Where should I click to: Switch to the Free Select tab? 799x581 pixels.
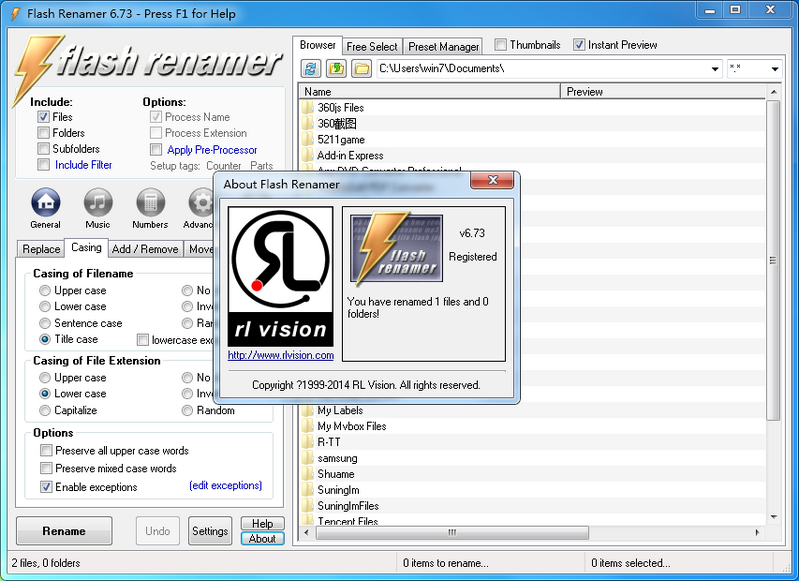point(372,46)
